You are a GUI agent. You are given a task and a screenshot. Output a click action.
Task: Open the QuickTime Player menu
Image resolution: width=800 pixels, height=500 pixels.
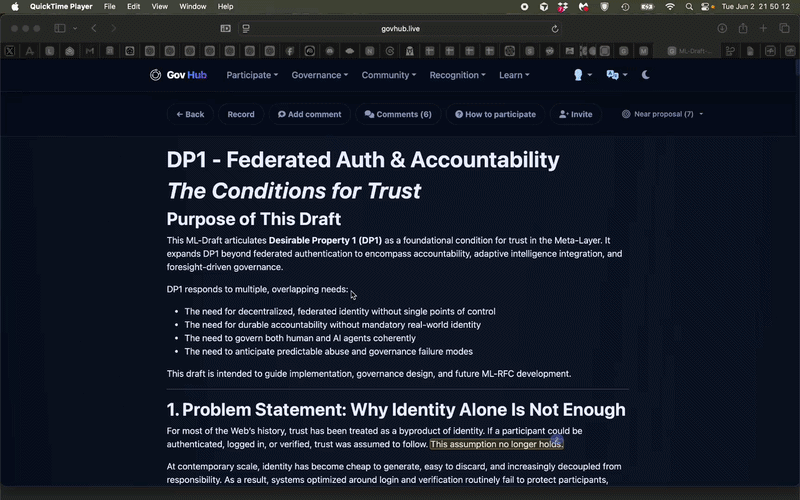coord(61,7)
